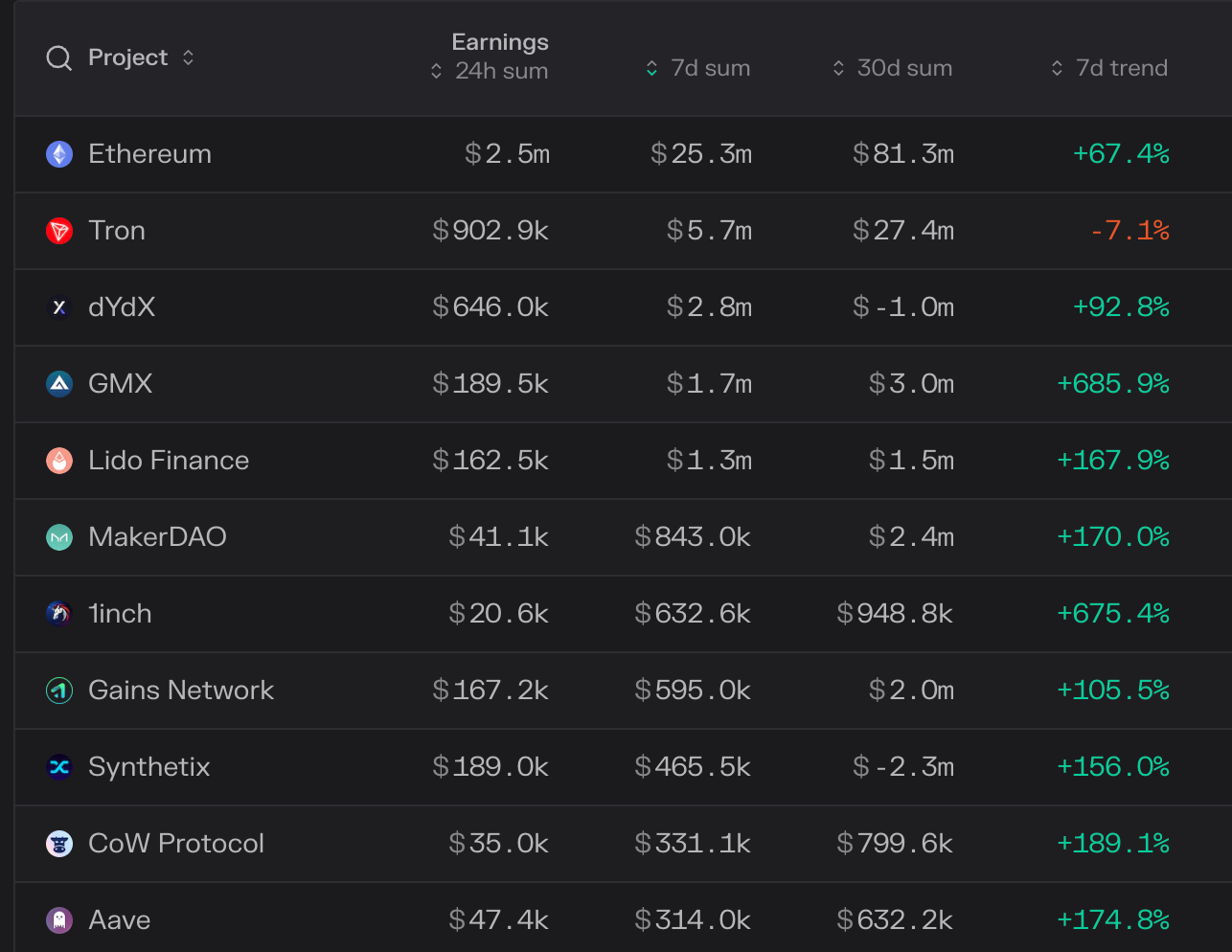Open the Gains Network project name

point(181,691)
